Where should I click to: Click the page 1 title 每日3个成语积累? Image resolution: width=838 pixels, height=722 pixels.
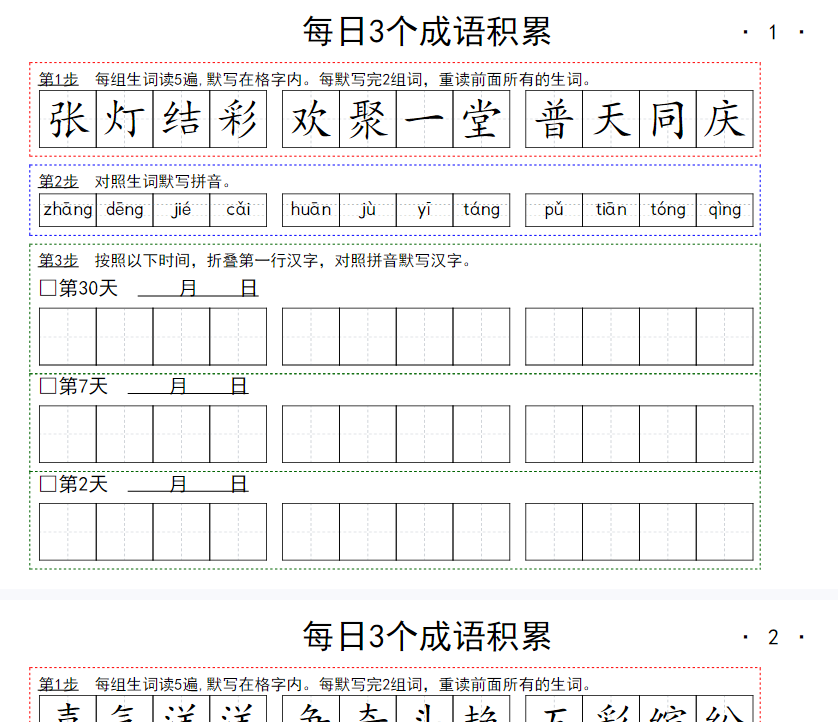427,32
